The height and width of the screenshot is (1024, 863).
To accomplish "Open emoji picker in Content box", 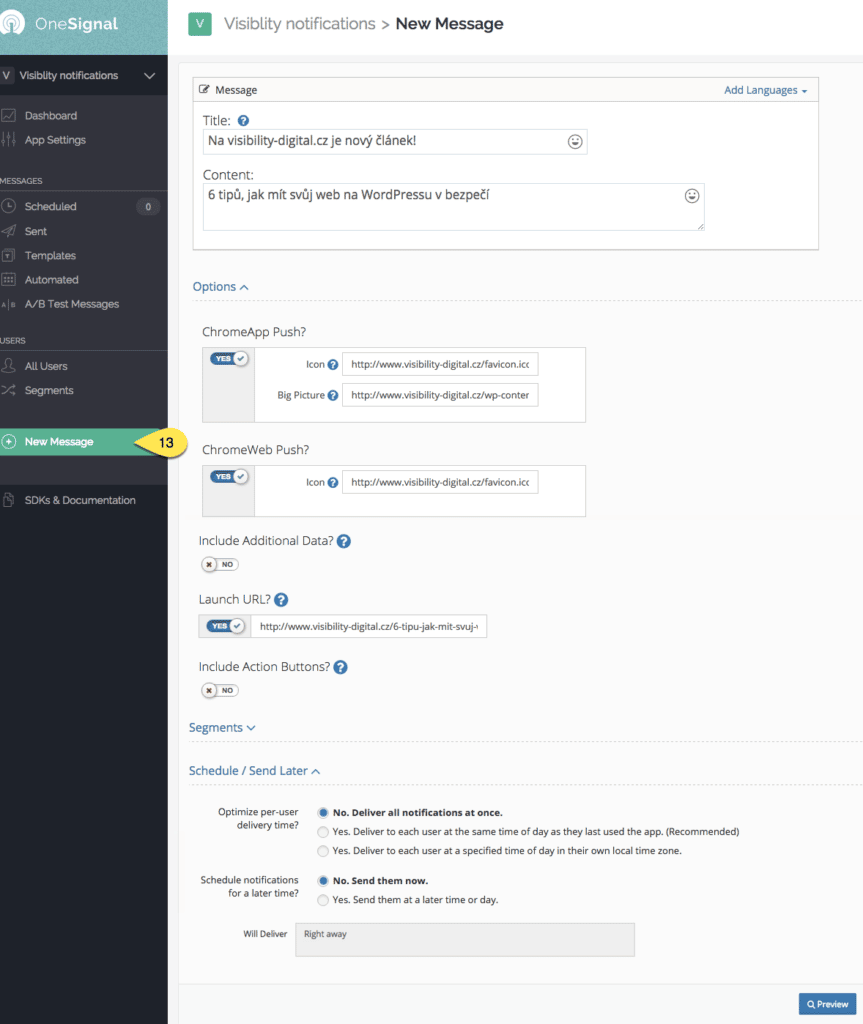I will coord(692,196).
